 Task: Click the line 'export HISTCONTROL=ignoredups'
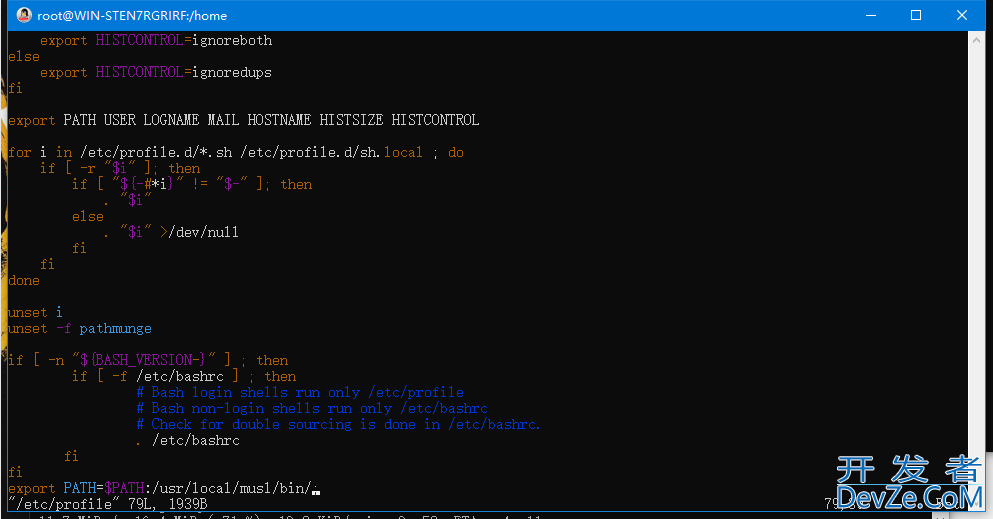[156, 73]
